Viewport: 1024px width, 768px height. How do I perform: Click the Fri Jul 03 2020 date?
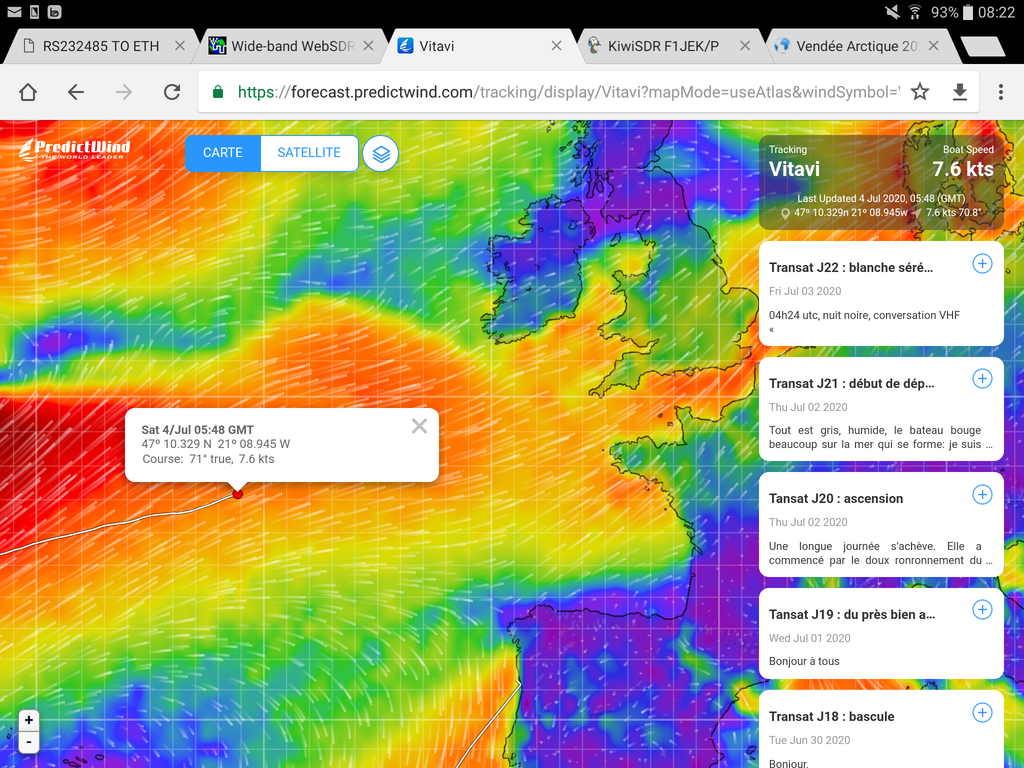(x=805, y=291)
